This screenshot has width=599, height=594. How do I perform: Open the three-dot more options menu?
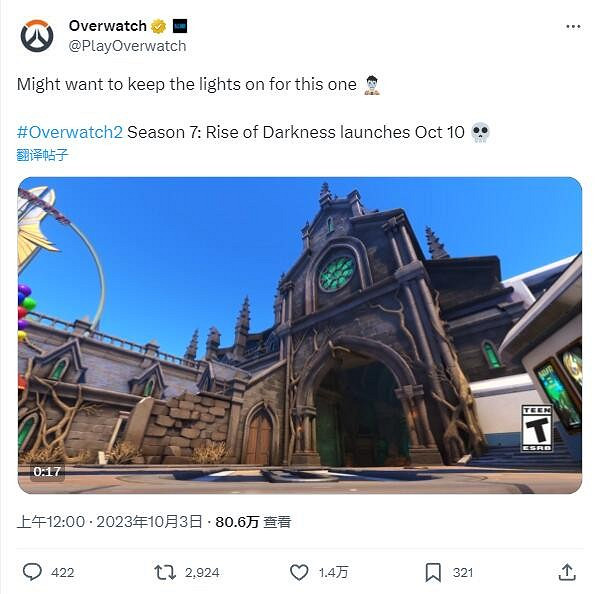[573, 26]
